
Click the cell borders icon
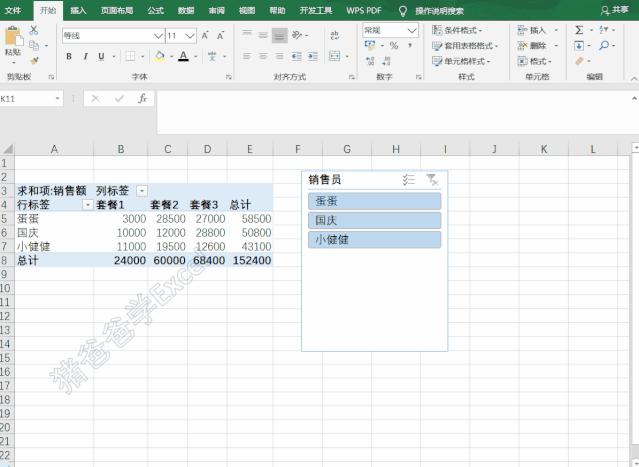[x=130, y=56]
